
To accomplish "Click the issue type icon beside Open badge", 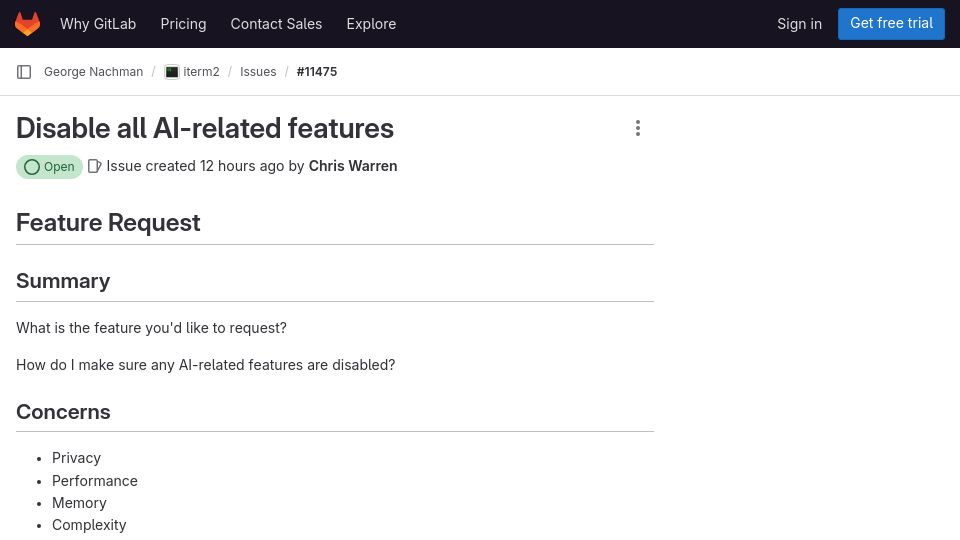I will click(x=94, y=166).
